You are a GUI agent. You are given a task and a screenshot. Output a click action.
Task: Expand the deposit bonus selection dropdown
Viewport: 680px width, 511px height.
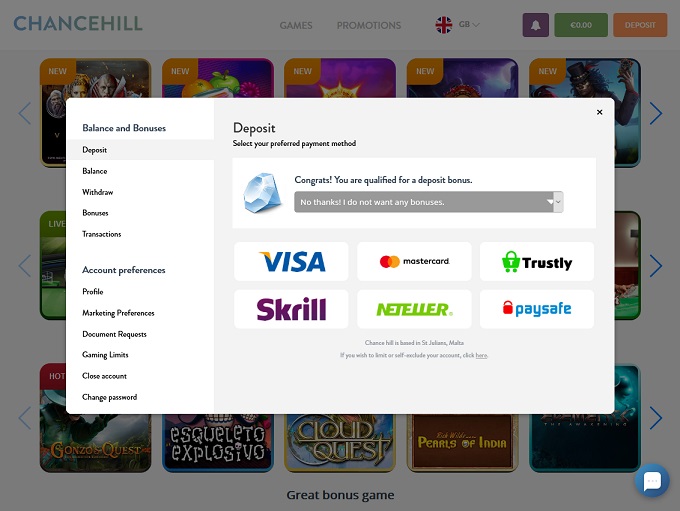tap(428, 202)
